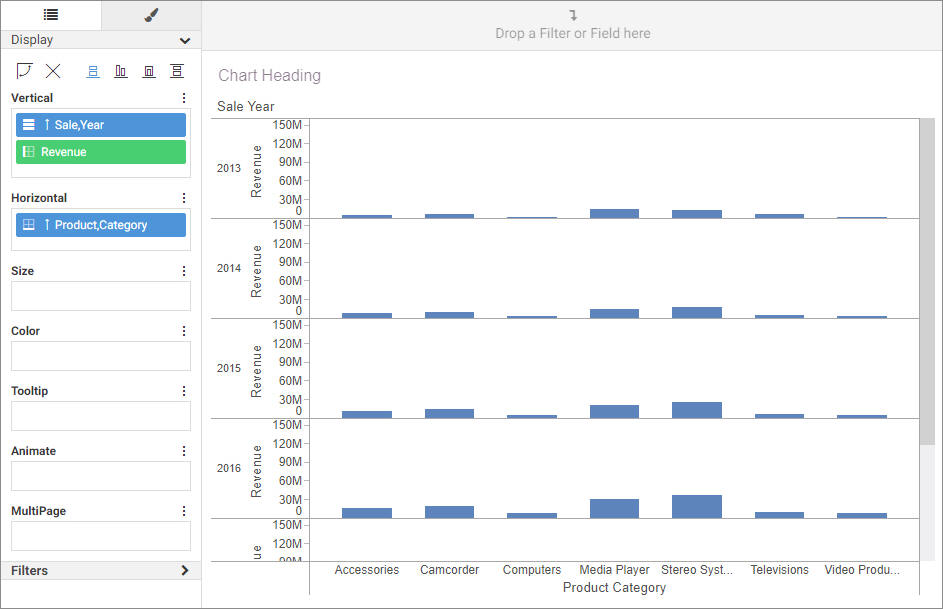Select the swap axes icon in Display toolbar
This screenshot has width=943, height=609.
click(x=24, y=70)
